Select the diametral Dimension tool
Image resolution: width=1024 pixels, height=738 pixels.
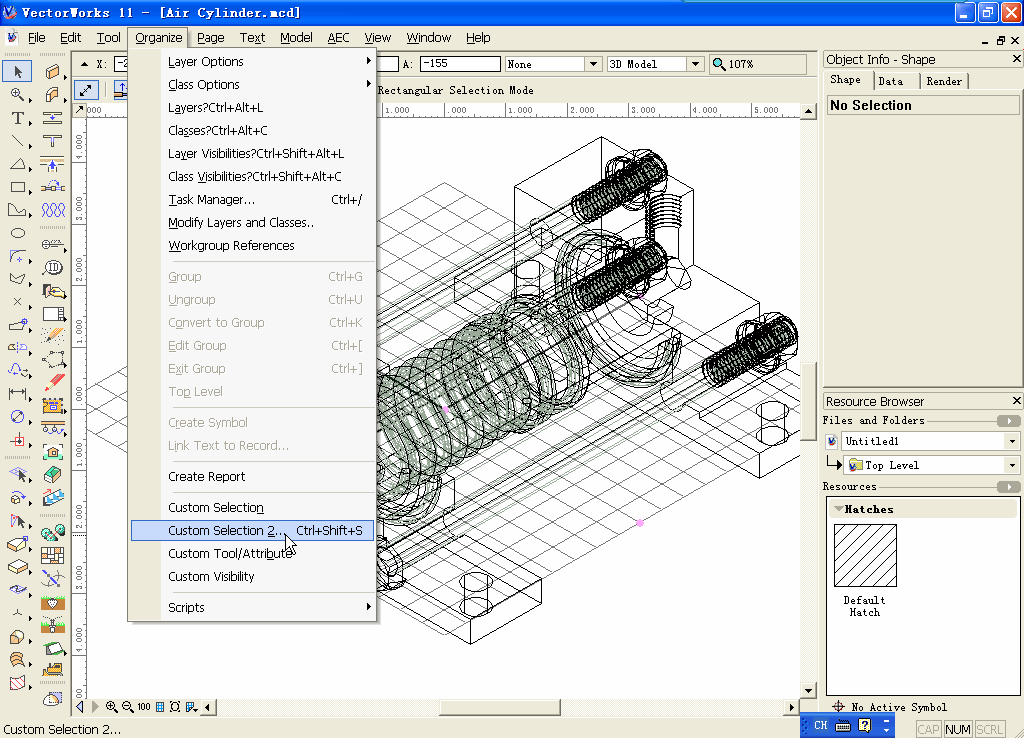click(x=18, y=417)
